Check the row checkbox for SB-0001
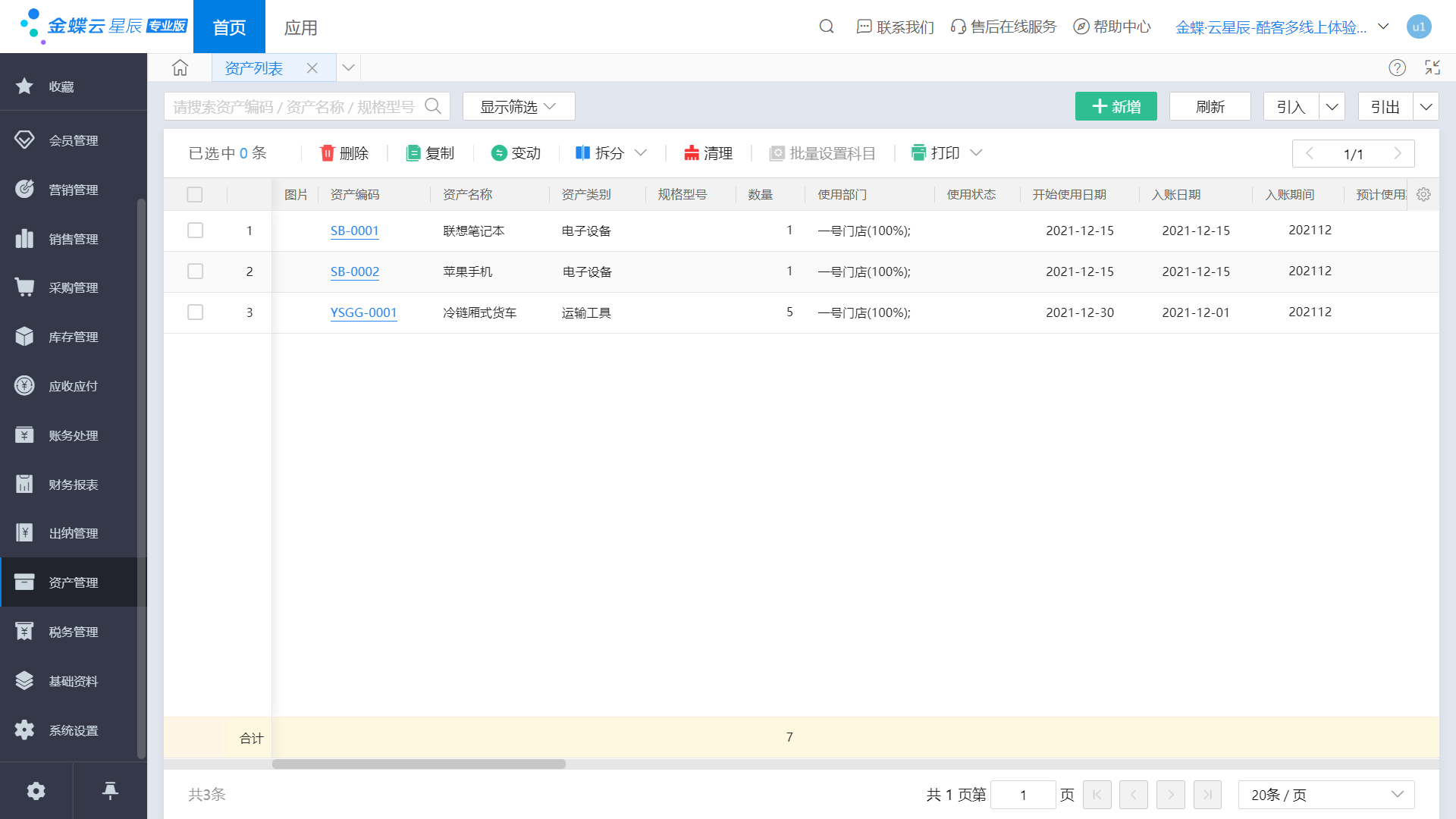This screenshot has height=819, width=1456. pos(195,231)
